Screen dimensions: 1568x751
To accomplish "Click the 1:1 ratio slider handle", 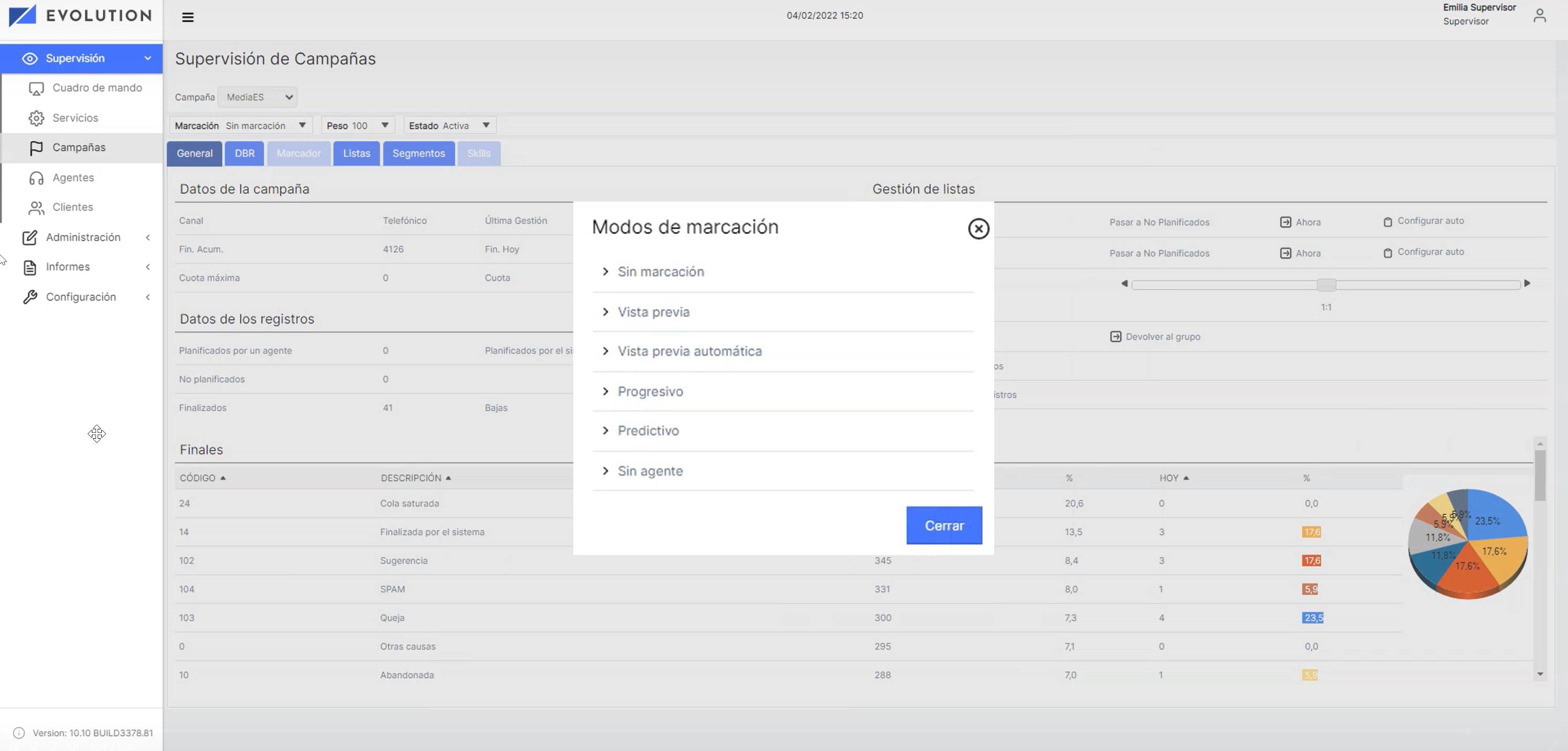I will tap(1325, 285).
